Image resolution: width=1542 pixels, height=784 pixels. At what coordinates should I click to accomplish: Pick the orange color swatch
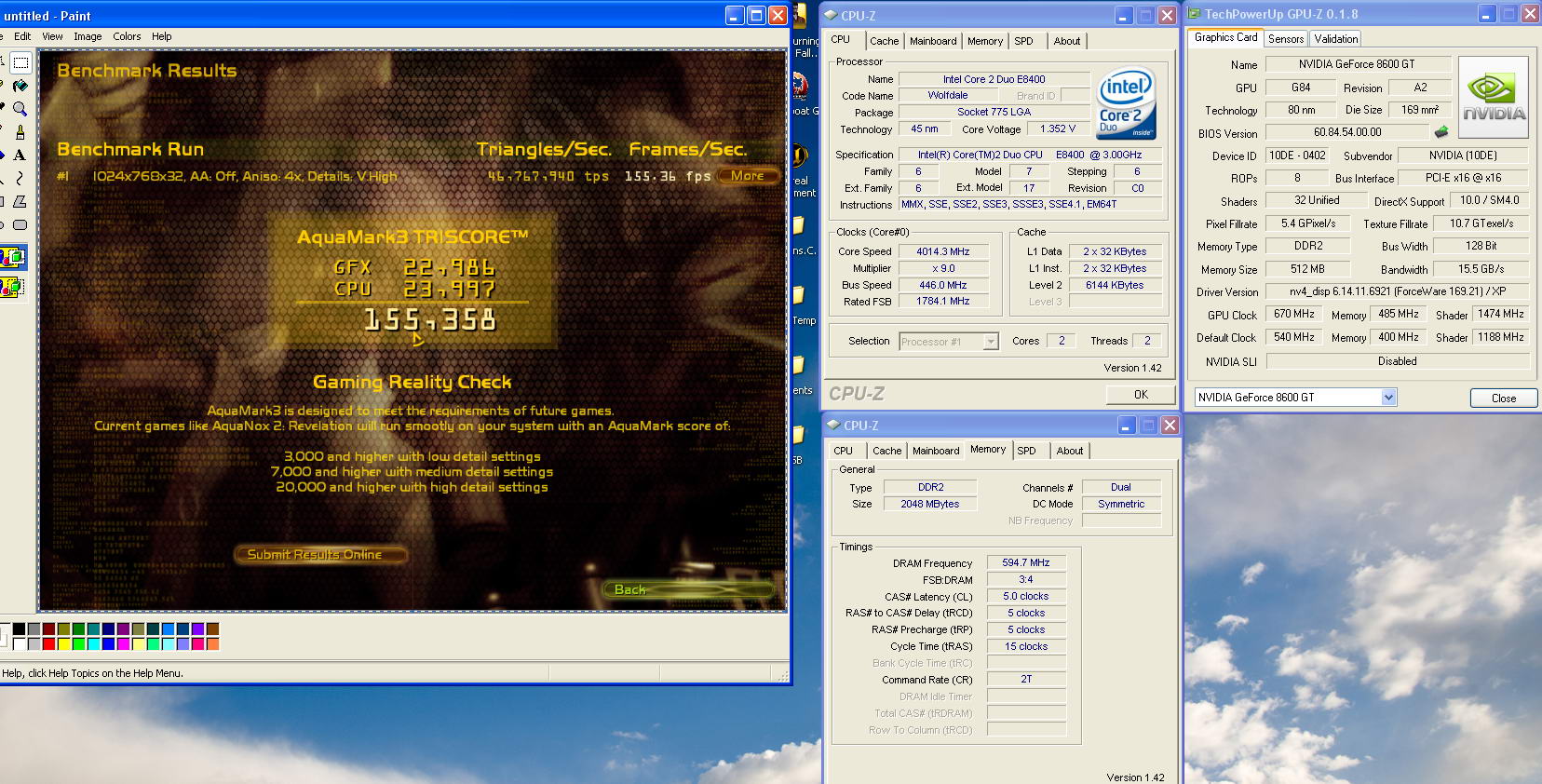[212, 643]
